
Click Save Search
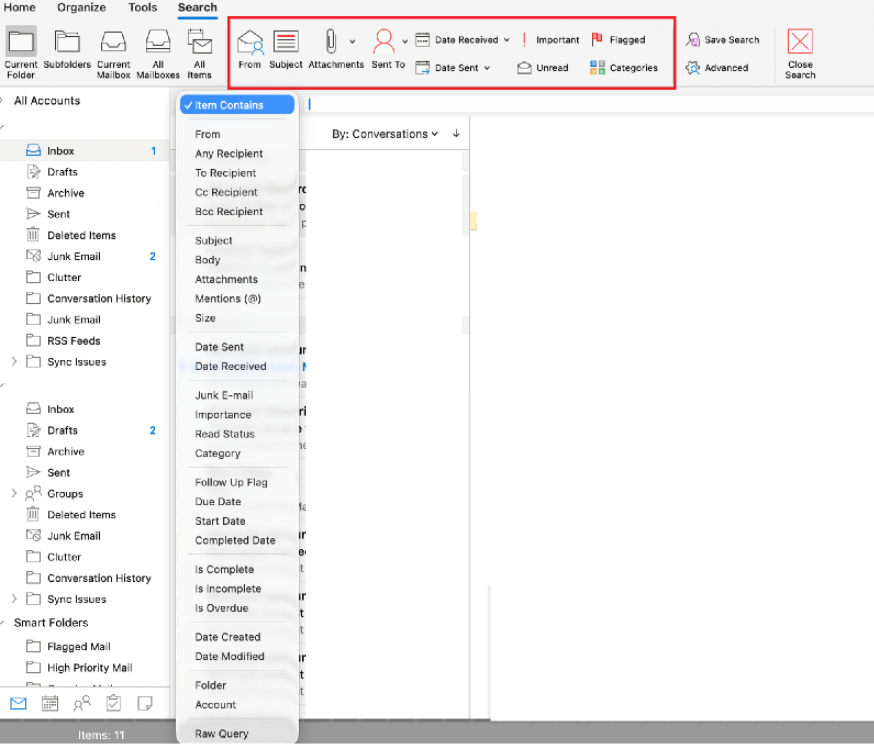pos(723,40)
